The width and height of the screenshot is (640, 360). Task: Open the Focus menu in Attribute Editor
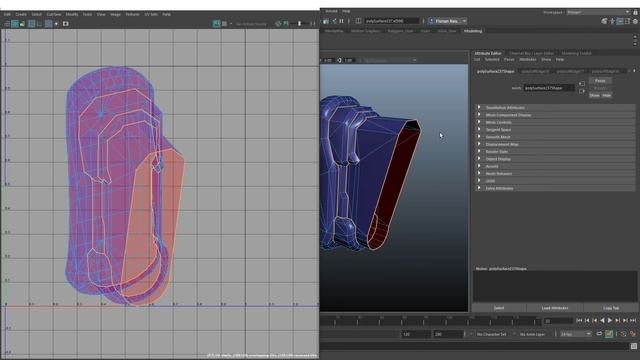[x=509, y=60]
